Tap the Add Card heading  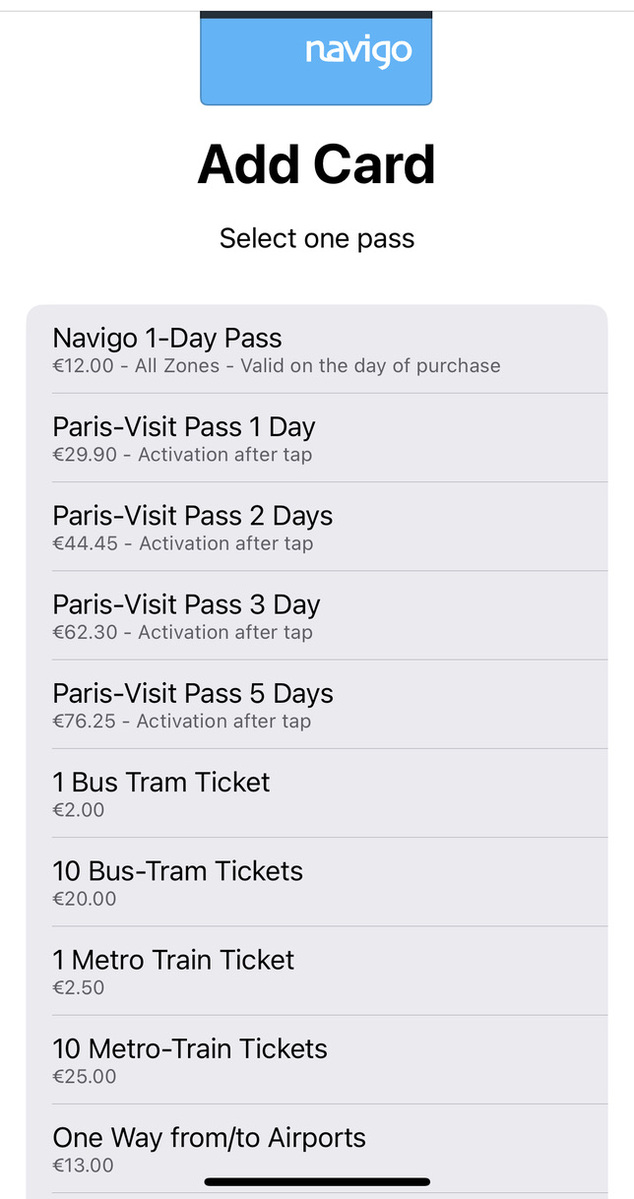tap(316, 164)
